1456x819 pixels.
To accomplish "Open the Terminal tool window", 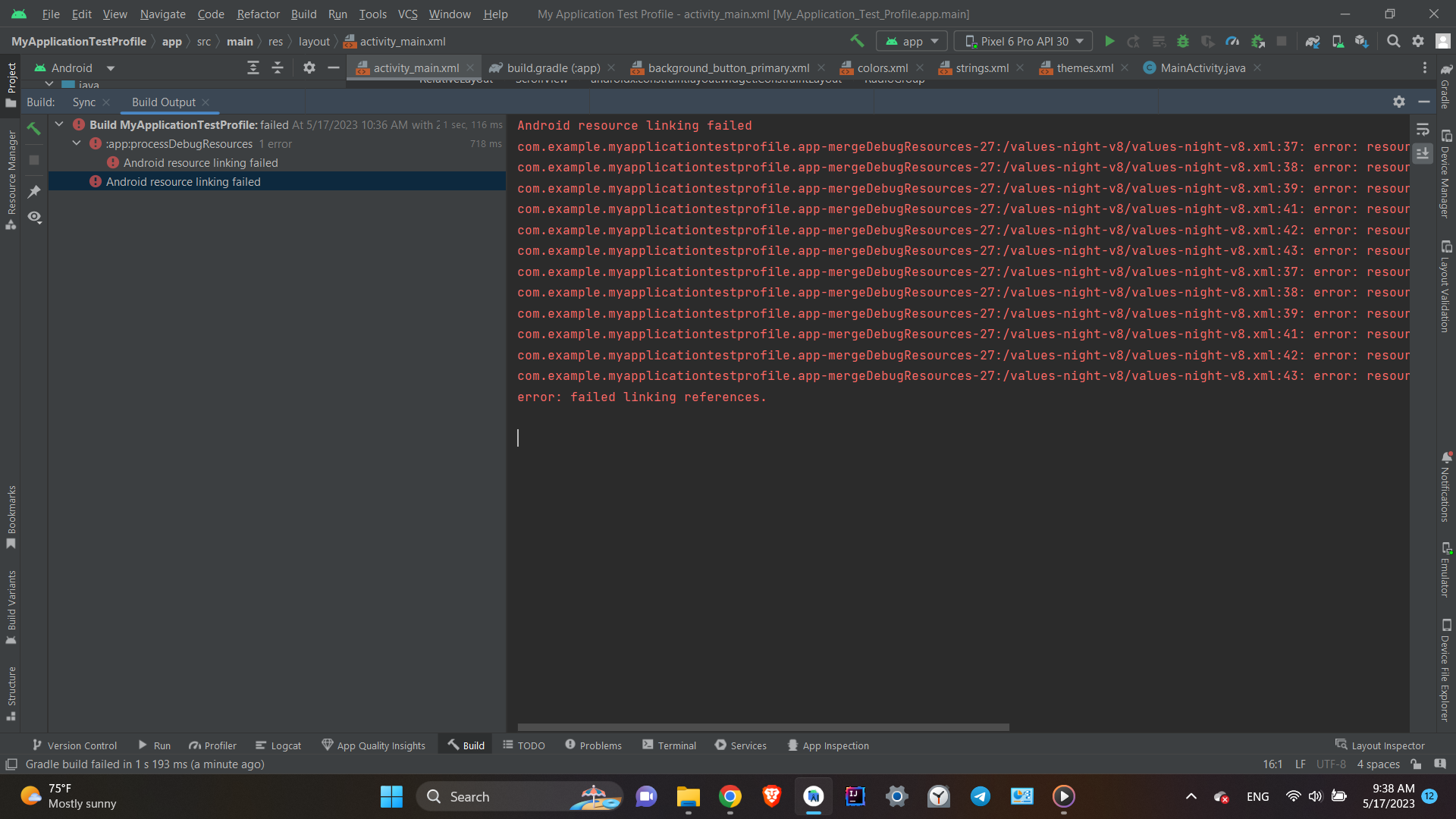I will tap(669, 745).
